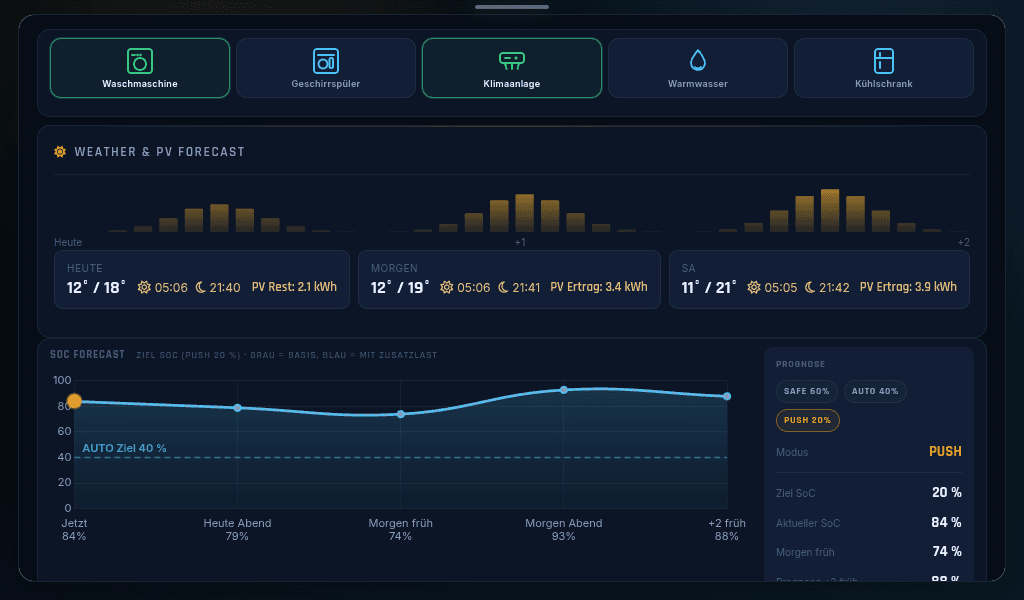Click the washing machine icon
This screenshot has height=600, width=1024.
[140, 61]
